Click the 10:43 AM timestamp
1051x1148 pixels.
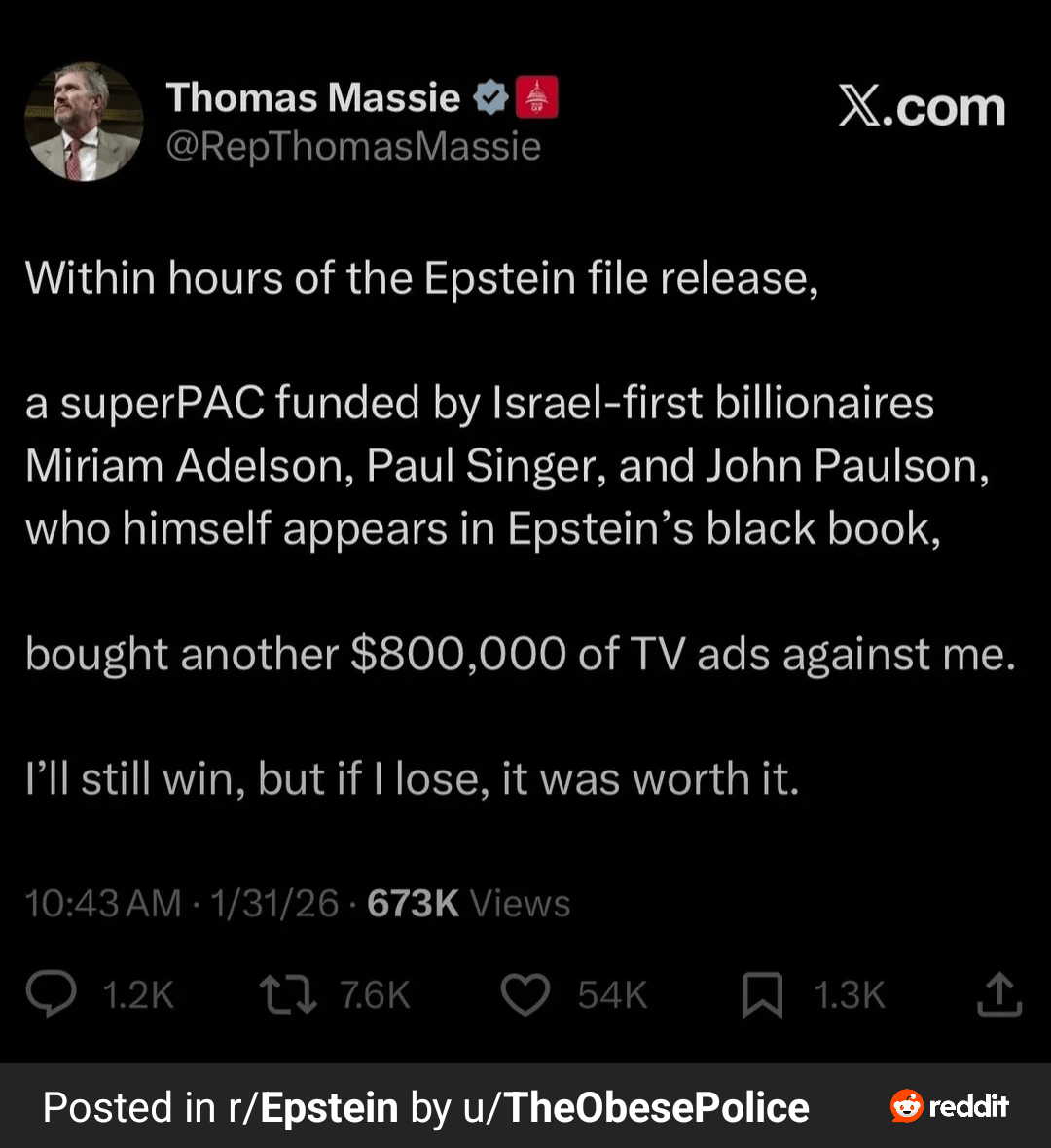(x=103, y=904)
